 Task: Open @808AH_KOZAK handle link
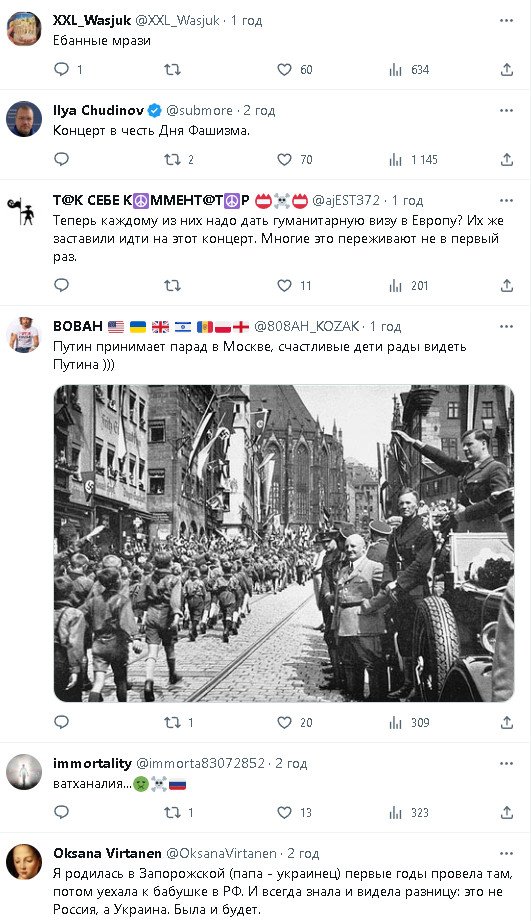coord(307,327)
